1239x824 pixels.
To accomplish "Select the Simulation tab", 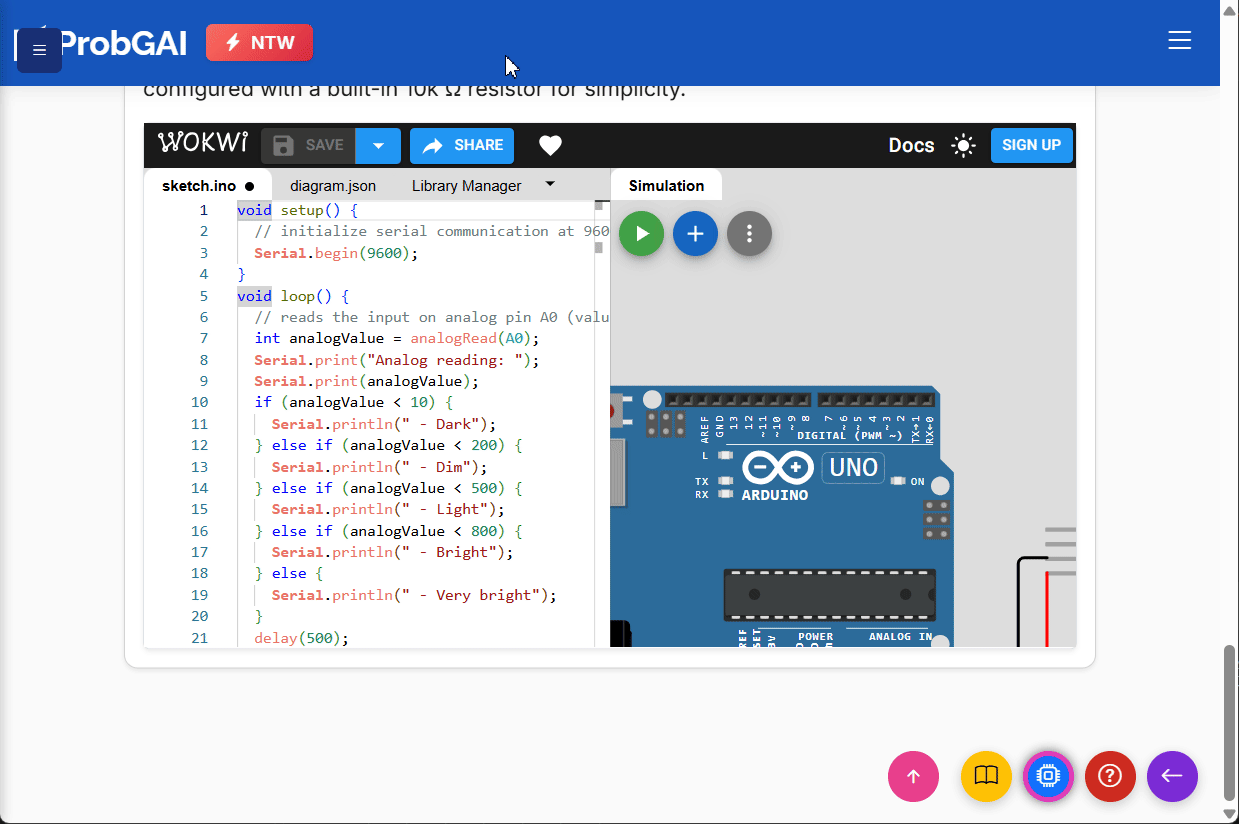I will pos(666,186).
